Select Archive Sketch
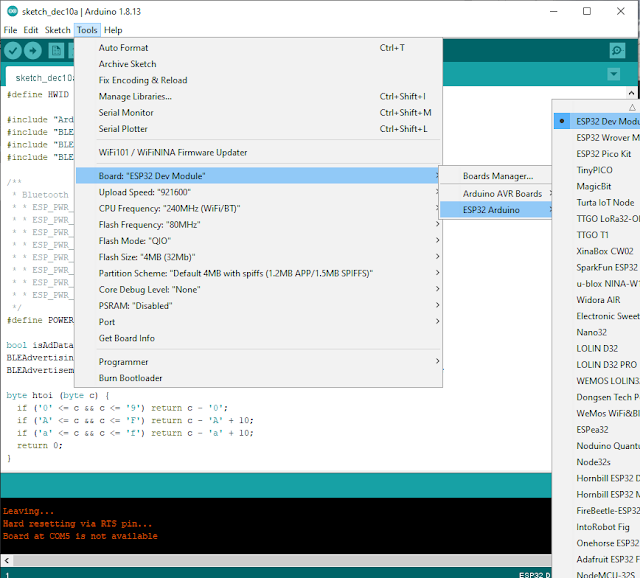This screenshot has width=640, height=578. click(x=259, y=64)
